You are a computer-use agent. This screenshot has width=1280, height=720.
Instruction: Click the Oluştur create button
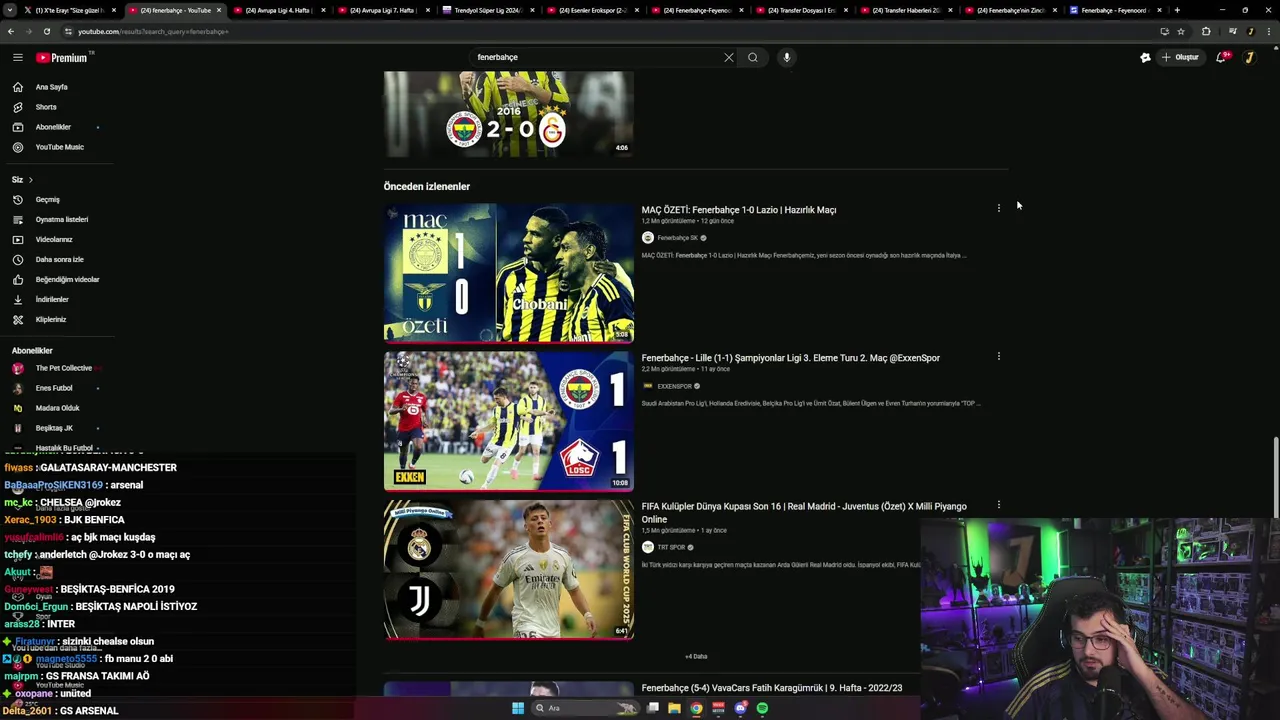(x=1180, y=57)
